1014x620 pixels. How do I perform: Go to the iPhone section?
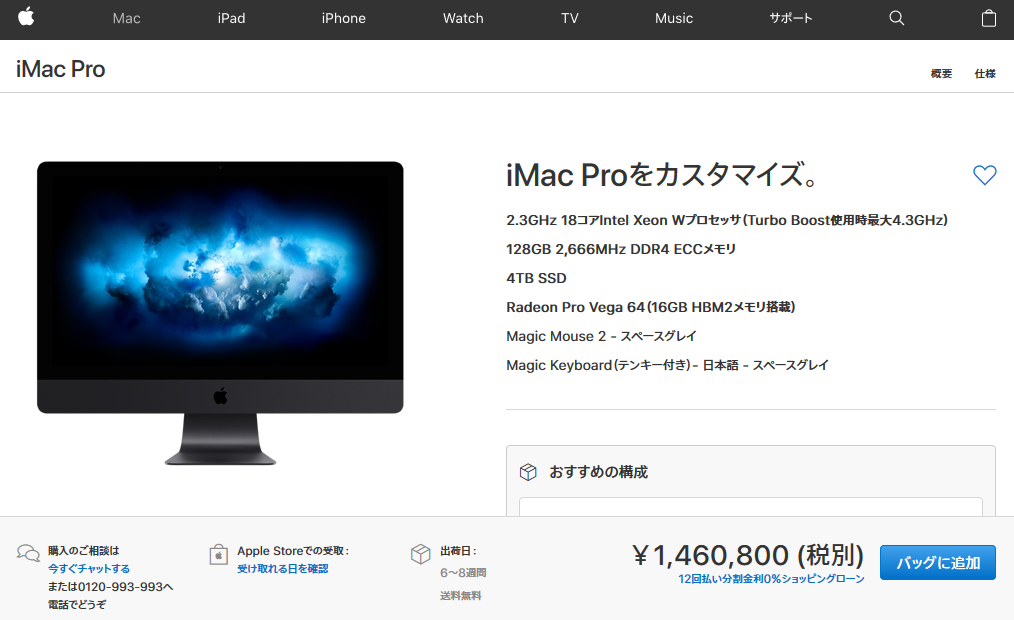coord(343,18)
